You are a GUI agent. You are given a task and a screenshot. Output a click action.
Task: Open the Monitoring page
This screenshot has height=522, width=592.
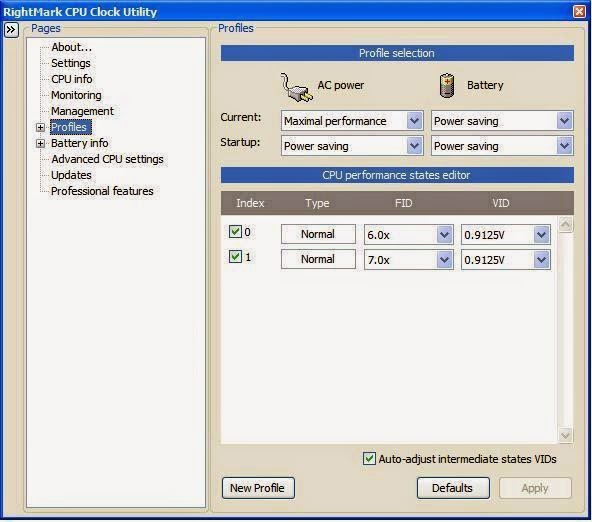point(76,95)
